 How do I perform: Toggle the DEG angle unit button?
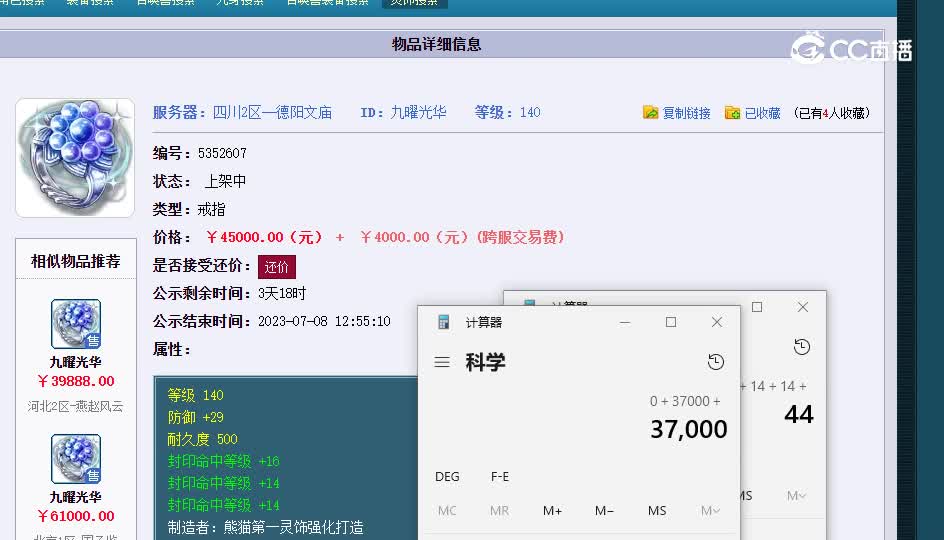(x=447, y=477)
